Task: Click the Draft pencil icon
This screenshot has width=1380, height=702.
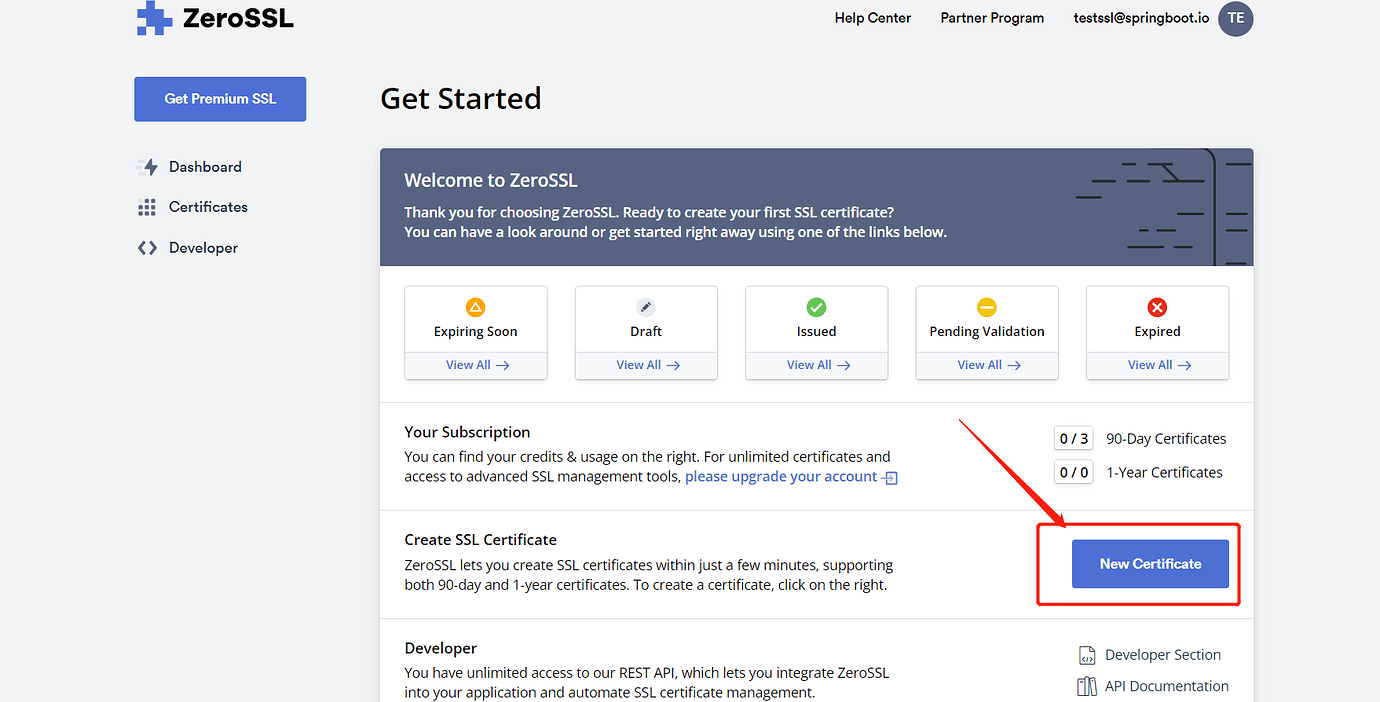Action: 646,307
